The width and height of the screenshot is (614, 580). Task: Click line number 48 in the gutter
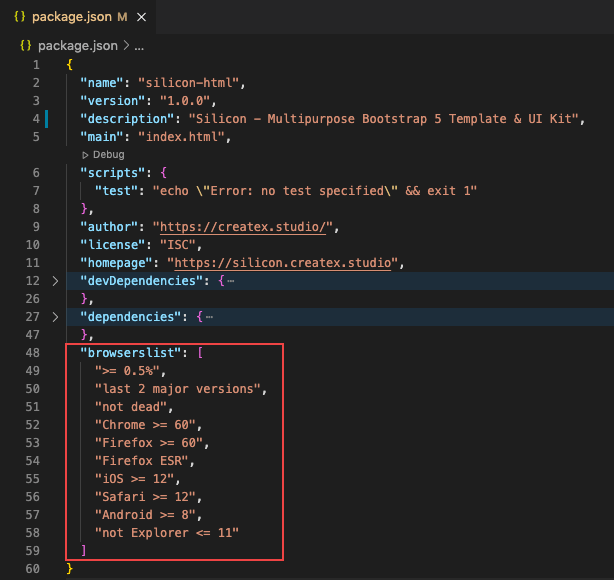(x=34, y=353)
